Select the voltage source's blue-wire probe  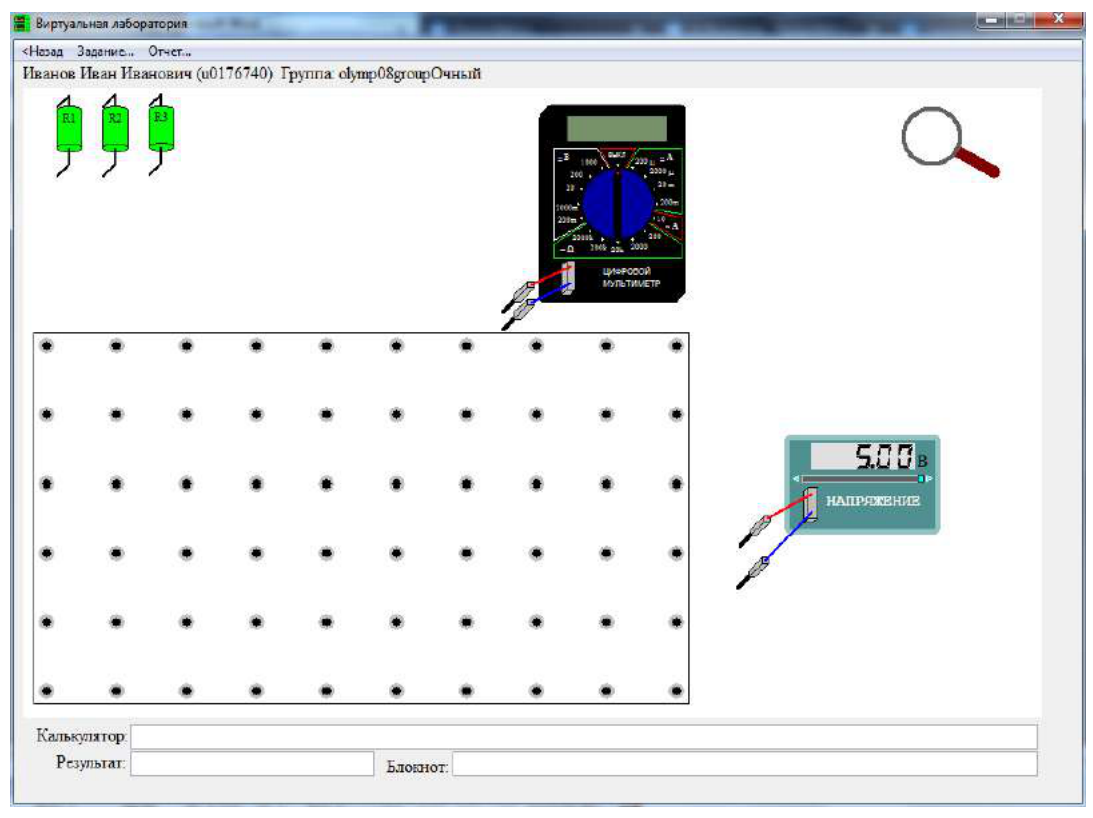tap(753, 573)
